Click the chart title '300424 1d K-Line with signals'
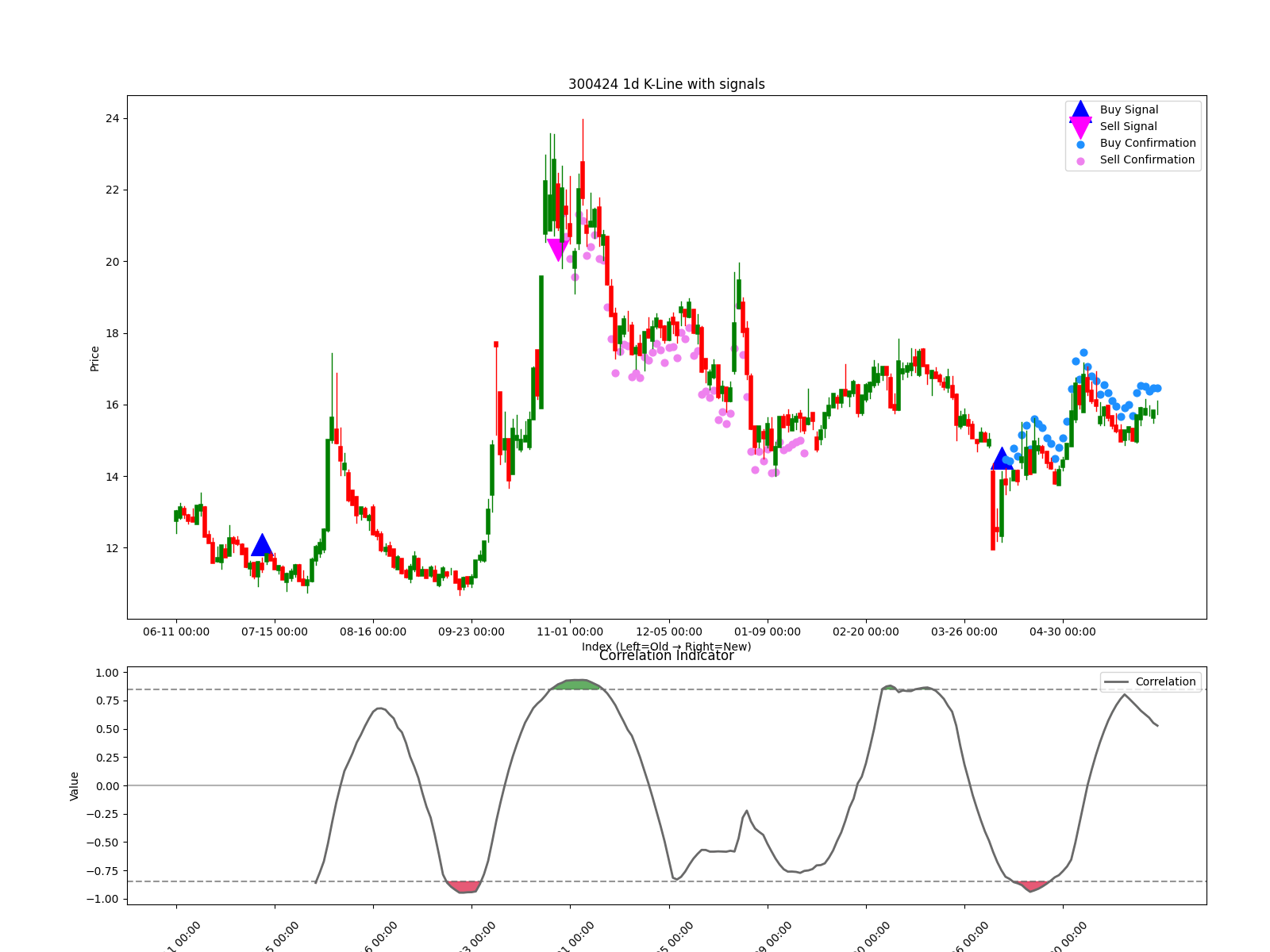1270x952 pixels. (x=667, y=84)
